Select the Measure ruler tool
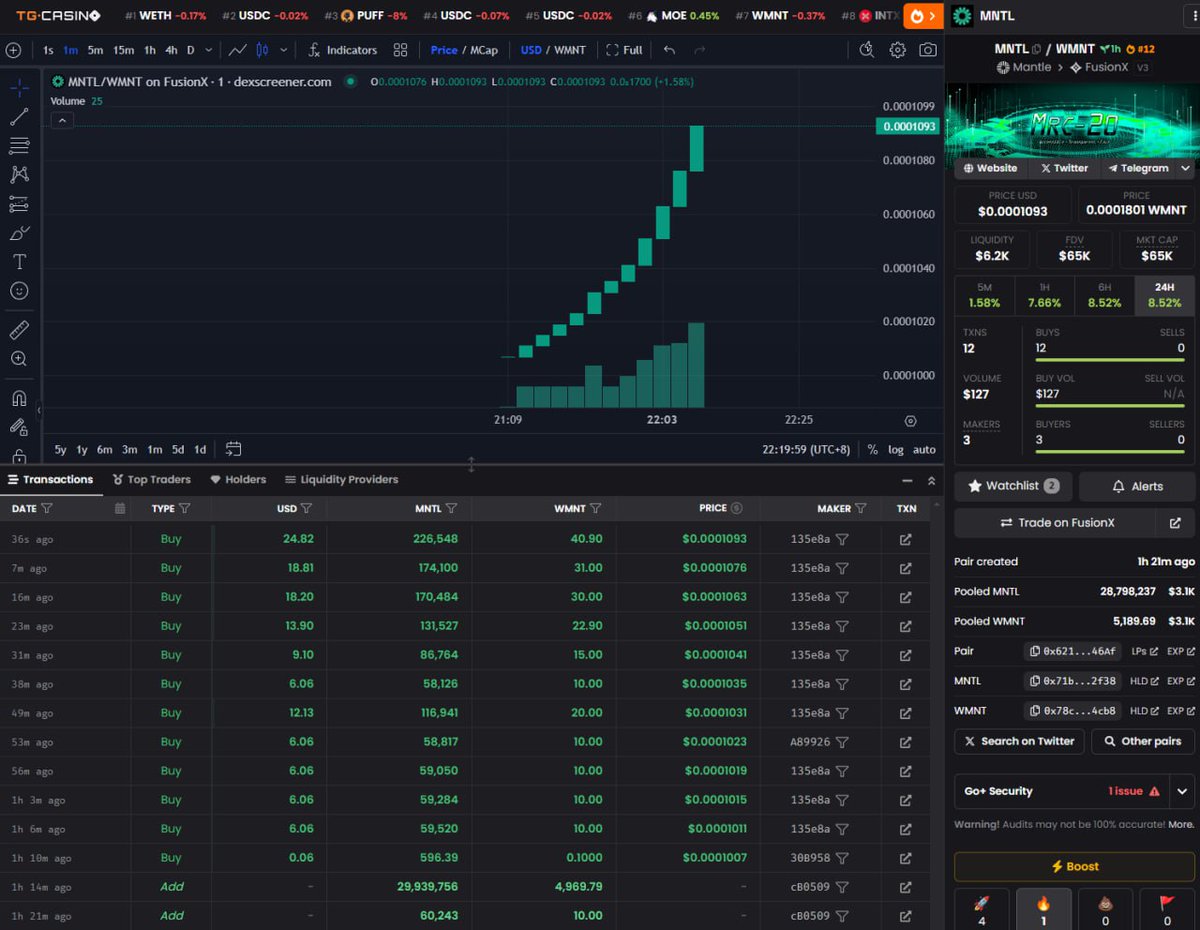The width and height of the screenshot is (1200, 930). pyautogui.click(x=20, y=329)
